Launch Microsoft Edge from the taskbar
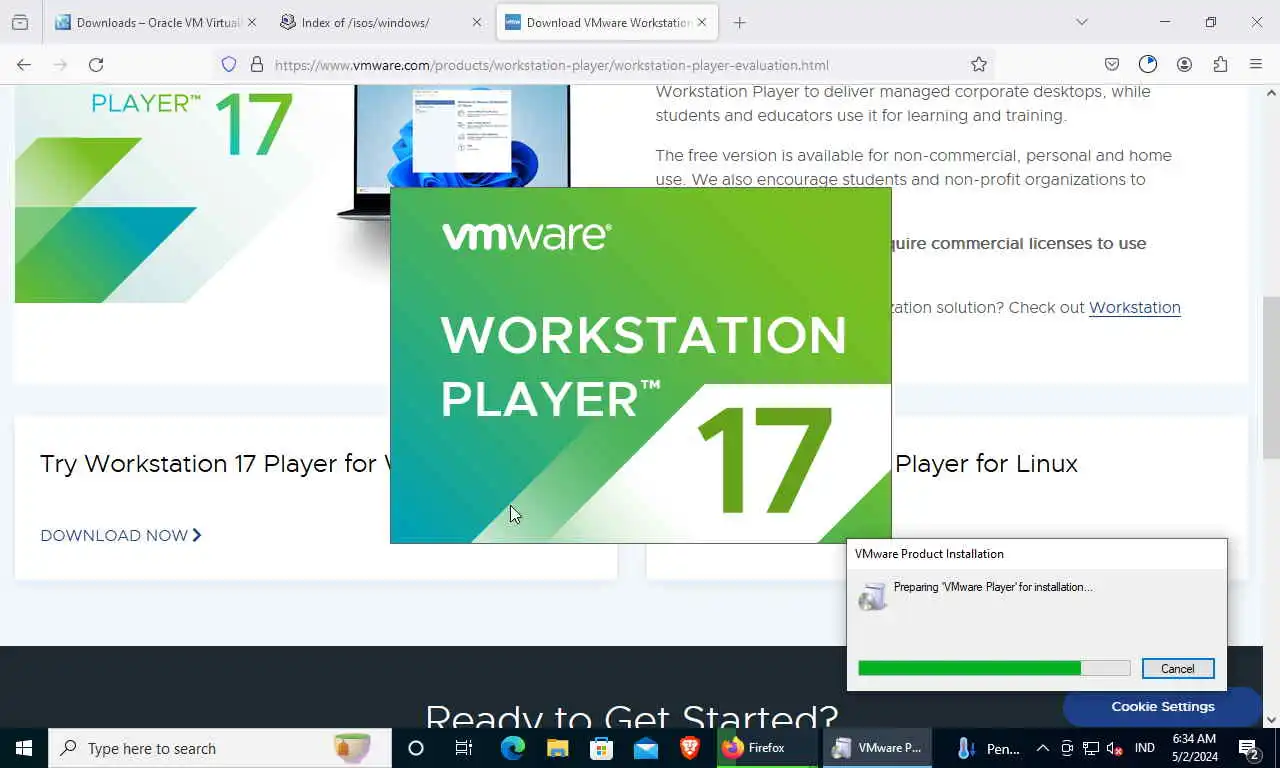The height and width of the screenshot is (768, 1280). tap(512, 748)
